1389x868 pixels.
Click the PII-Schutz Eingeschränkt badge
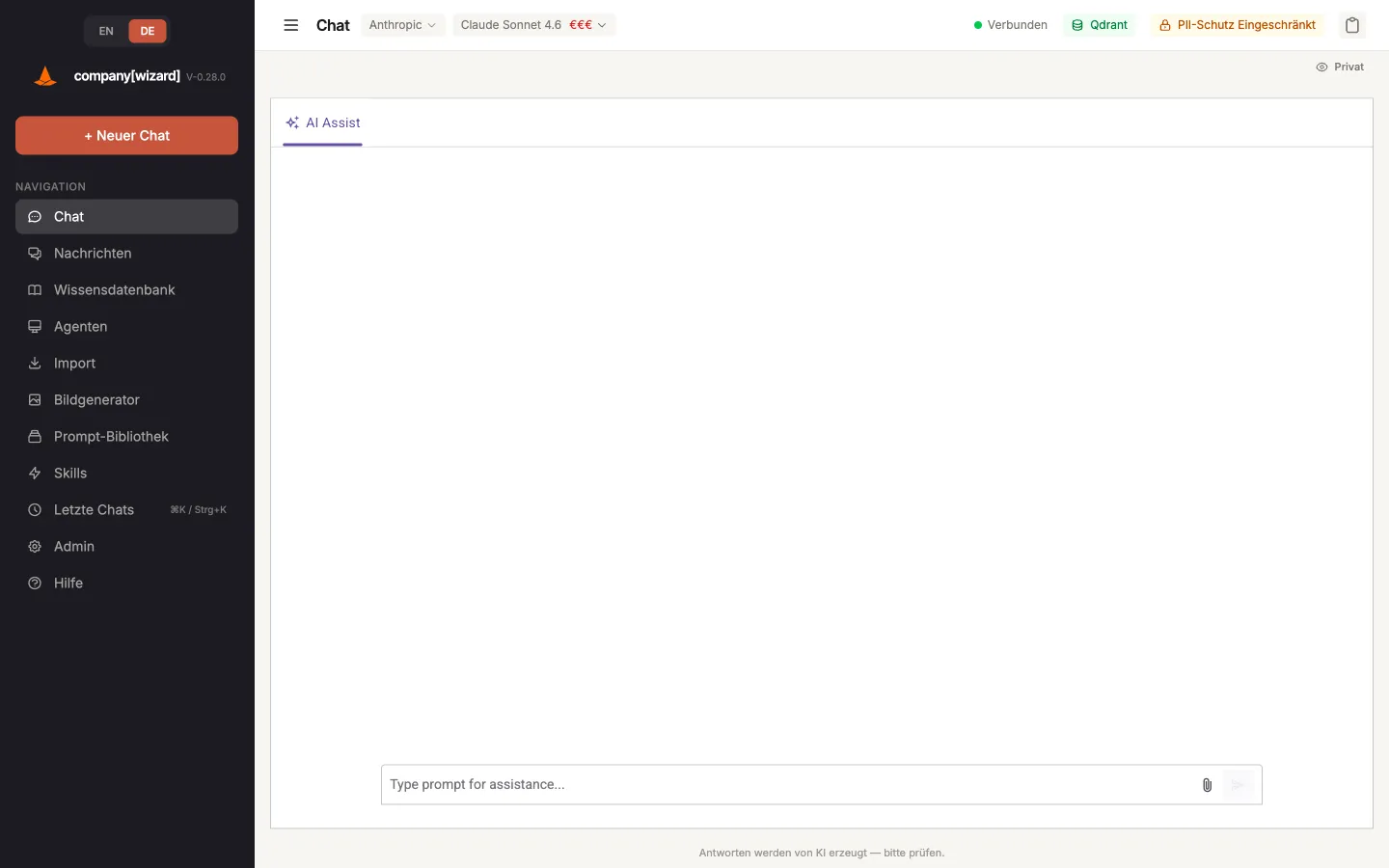[1238, 25]
